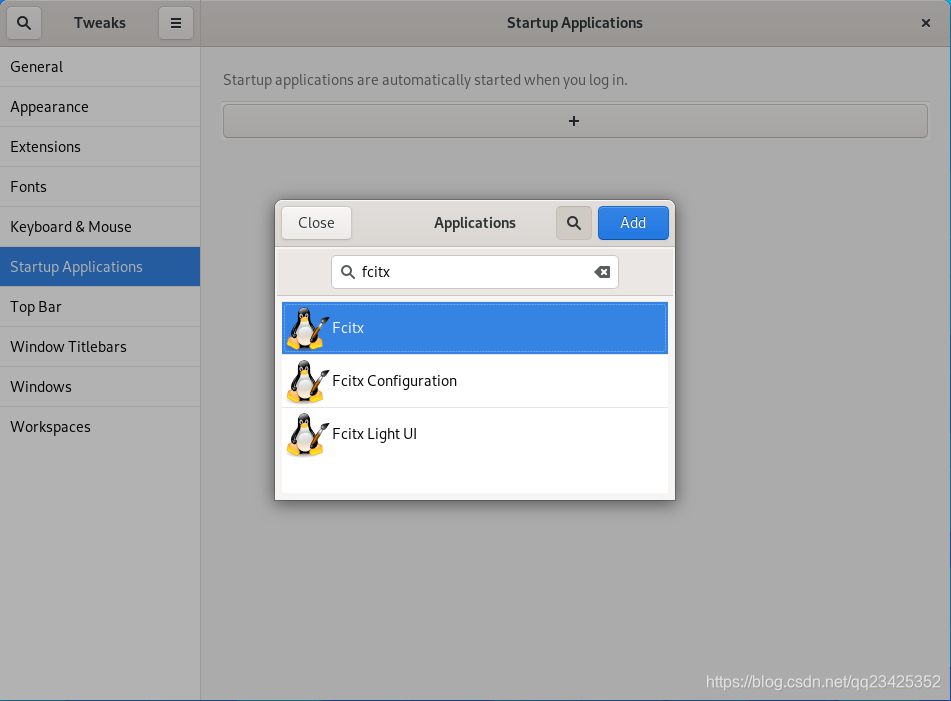
Task: Click the Fcitx penguin icon
Action: [307, 328]
